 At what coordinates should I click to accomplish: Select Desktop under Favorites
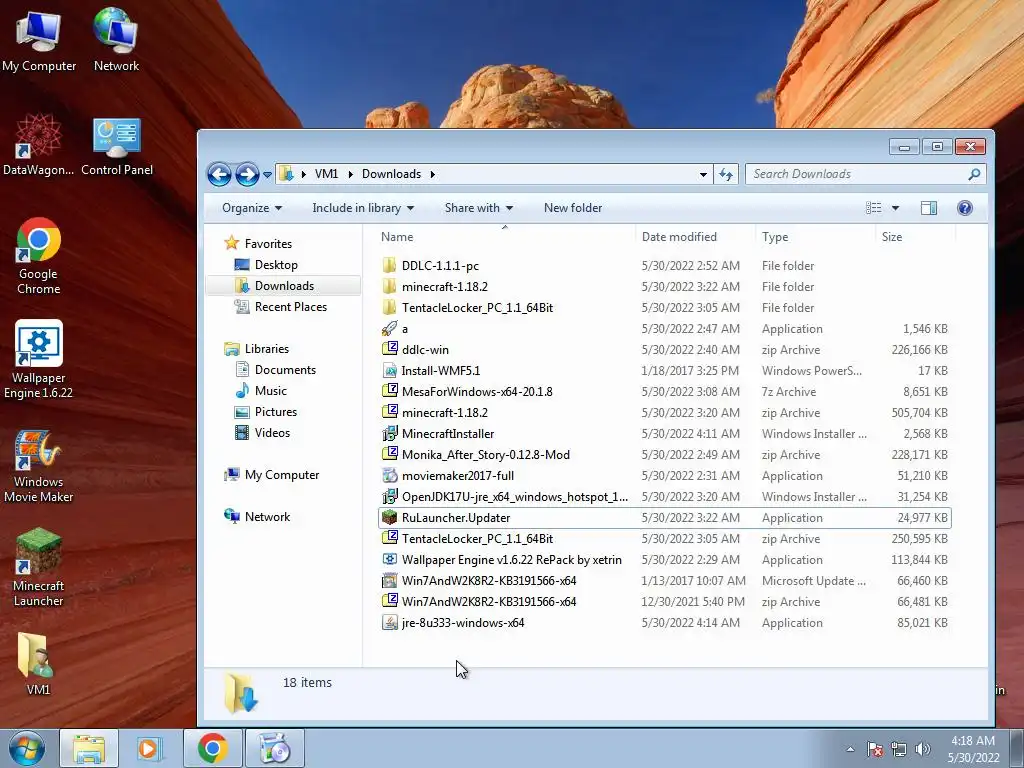(x=276, y=264)
